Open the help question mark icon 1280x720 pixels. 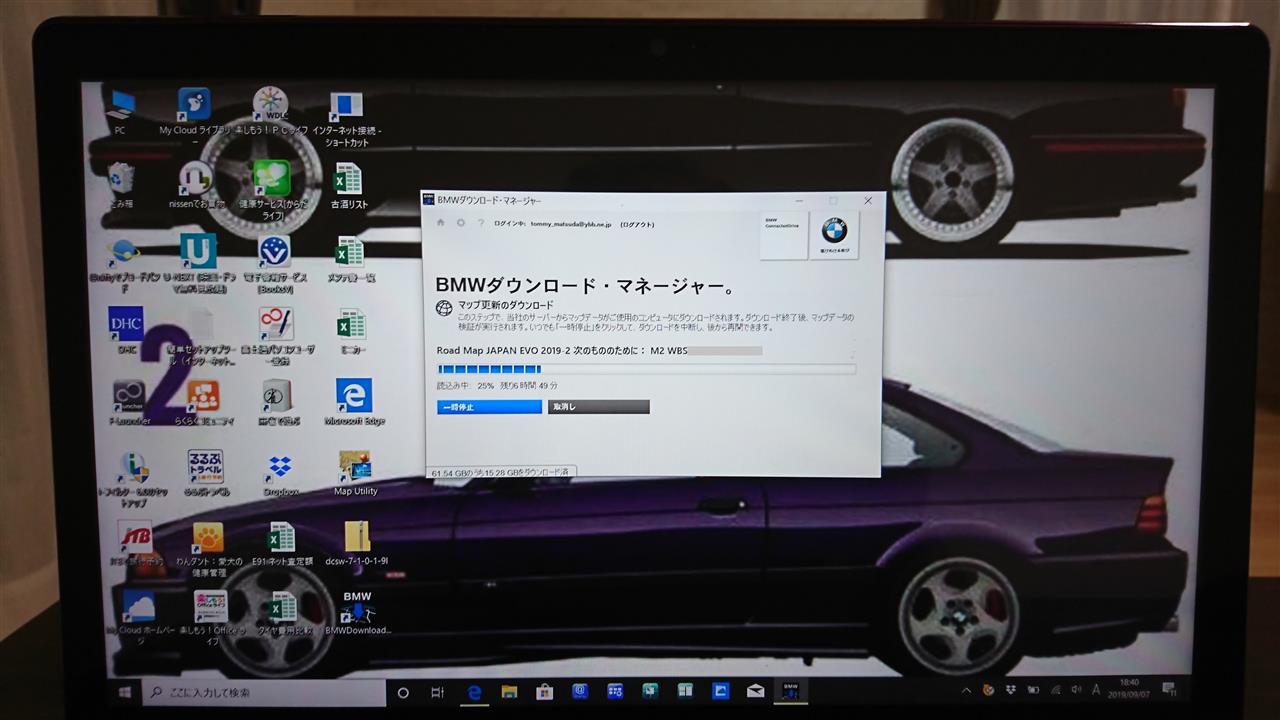tap(481, 223)
